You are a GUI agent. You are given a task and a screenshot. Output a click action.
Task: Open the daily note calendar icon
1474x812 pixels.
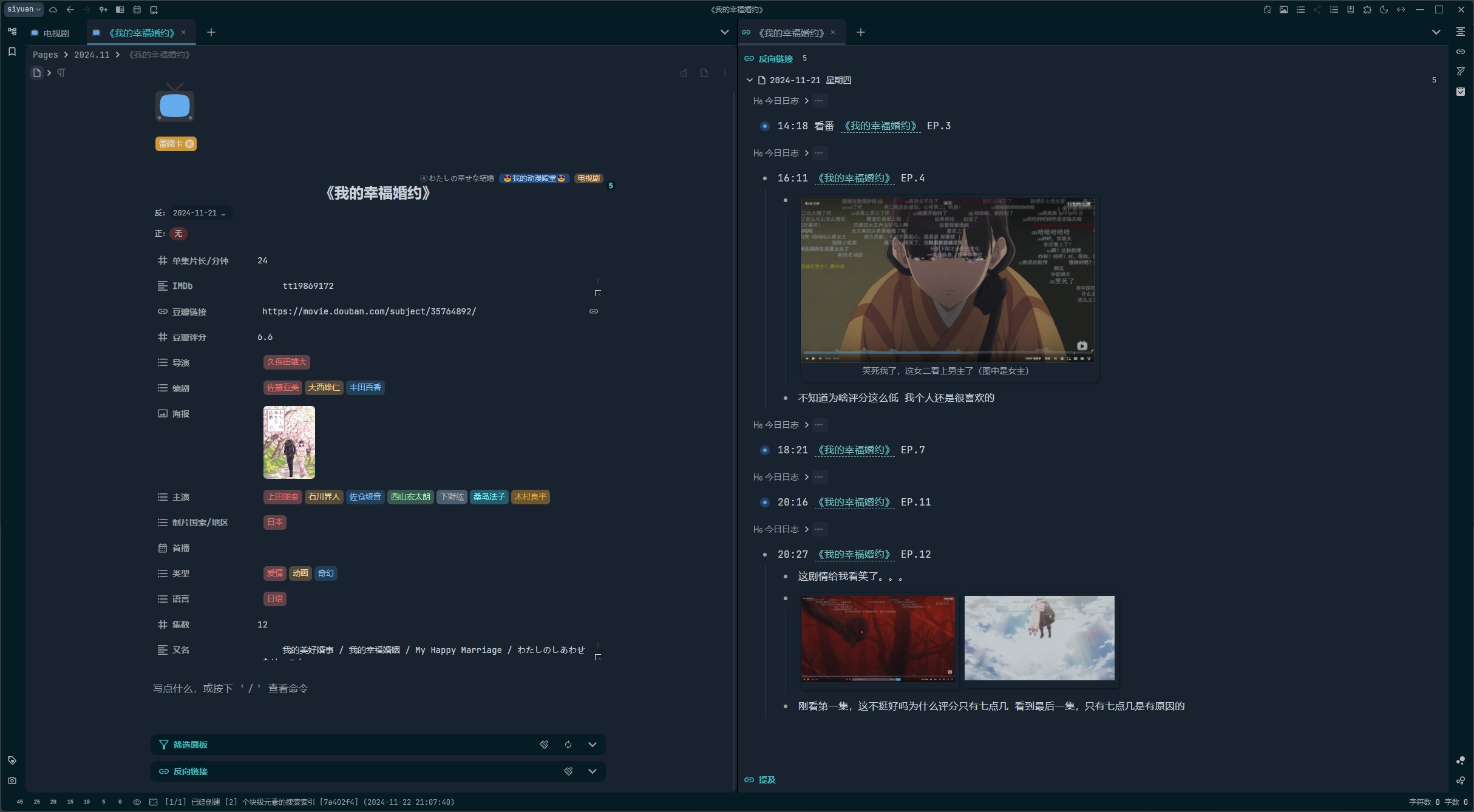(137, 10)
